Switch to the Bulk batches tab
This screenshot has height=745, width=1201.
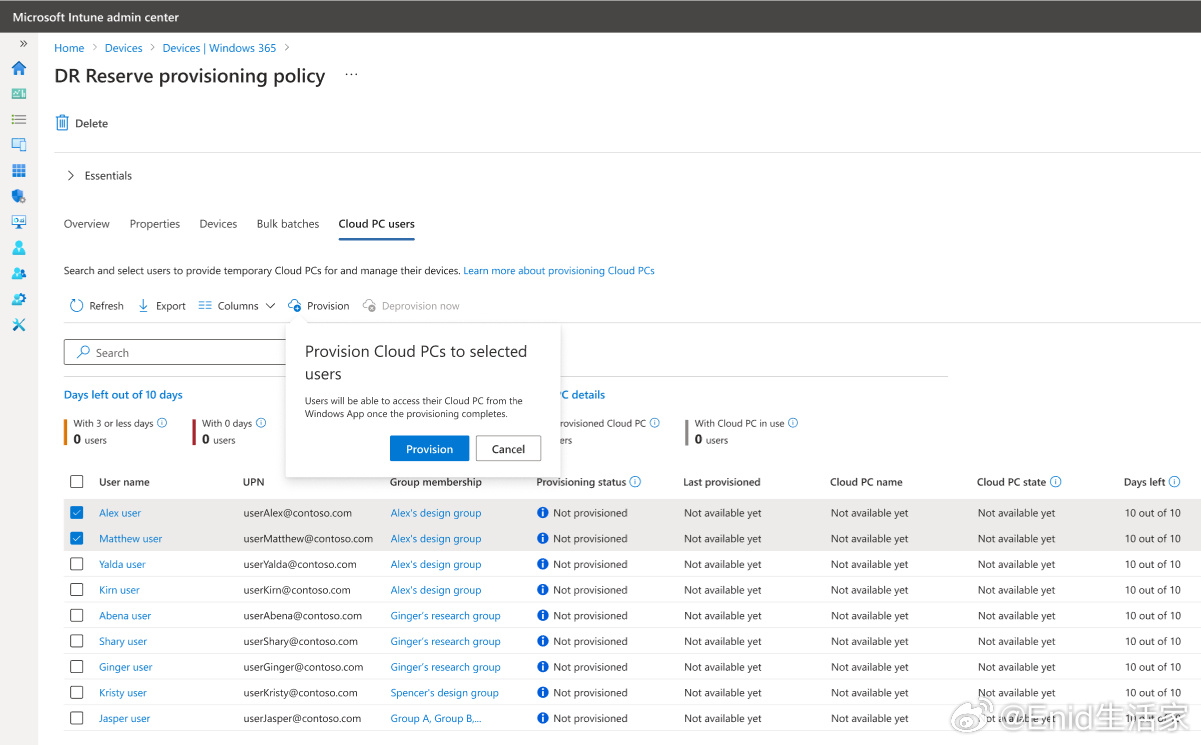[x=288, y=224]
